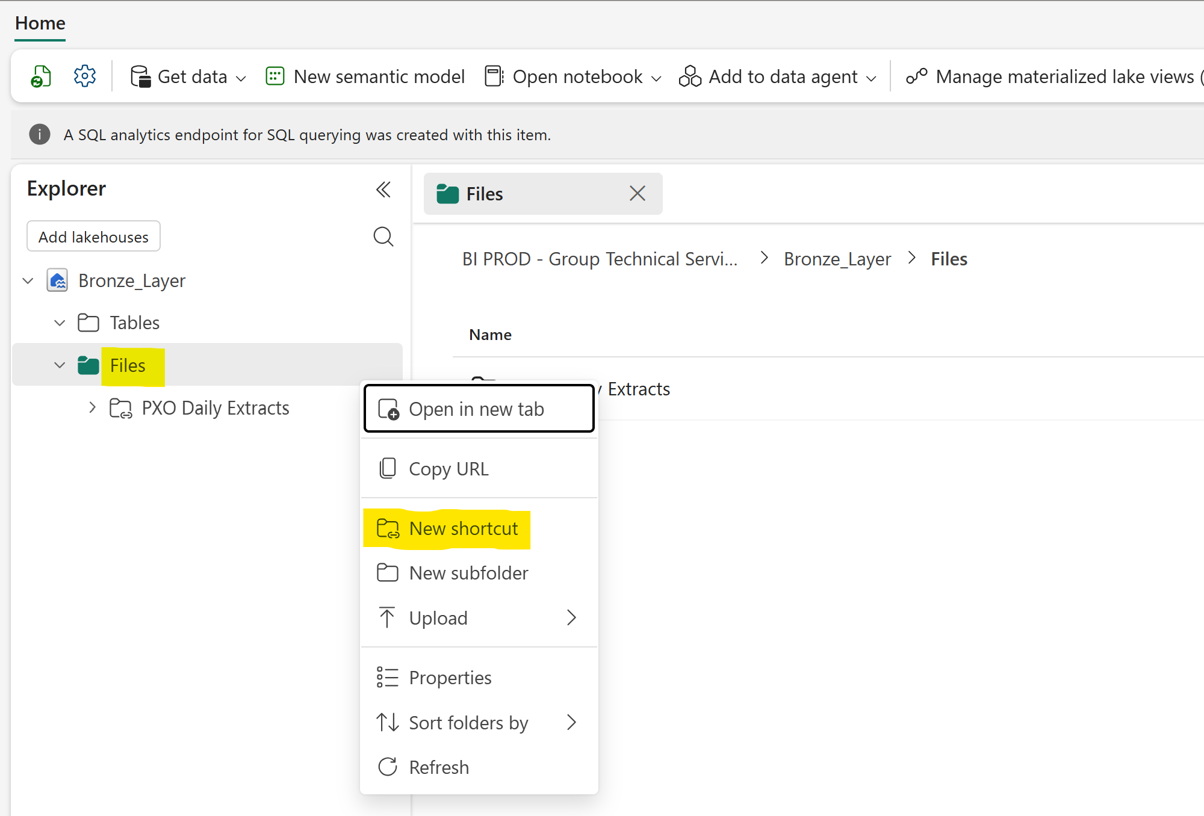Collapse the Bronze_Layer tree node
Screen dimensions: 1204x816
[28, 281]
